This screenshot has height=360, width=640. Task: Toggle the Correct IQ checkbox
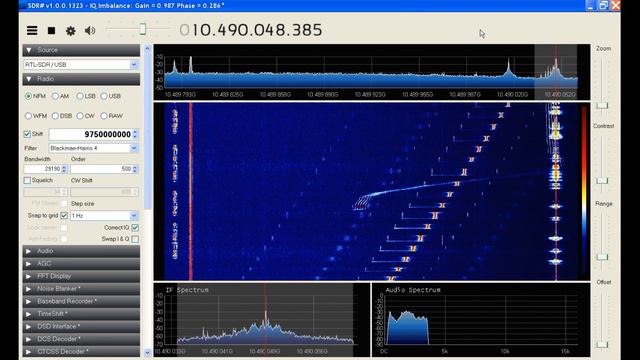135,227
